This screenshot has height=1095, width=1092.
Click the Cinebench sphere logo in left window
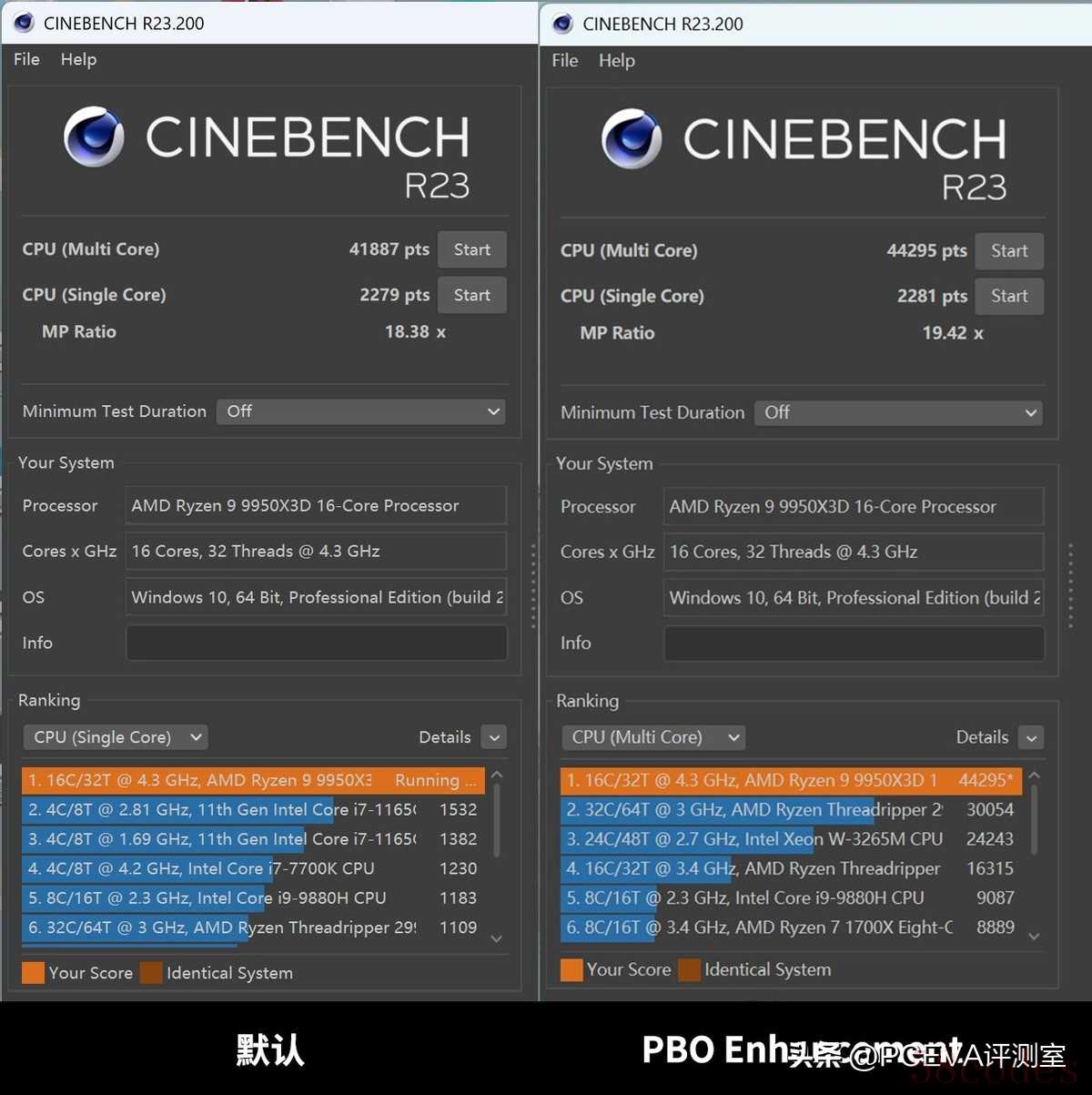click(x=94, y=137)
